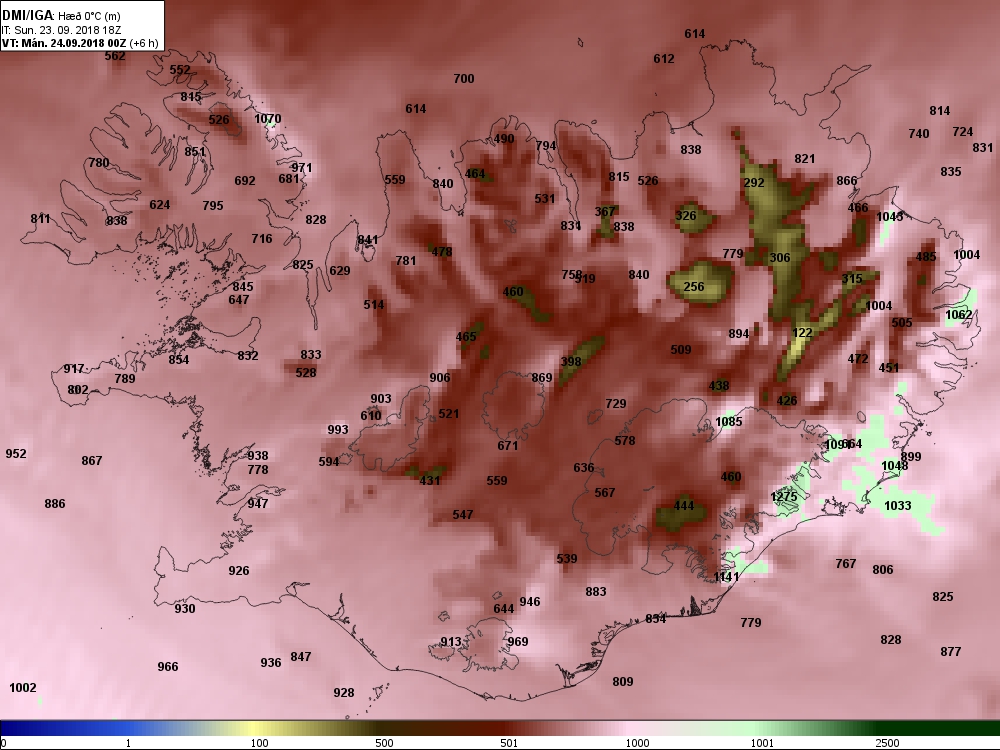This screenshot has width=1000, height=750.
Task: Click the map value '431'
Action: coord(430,481)
